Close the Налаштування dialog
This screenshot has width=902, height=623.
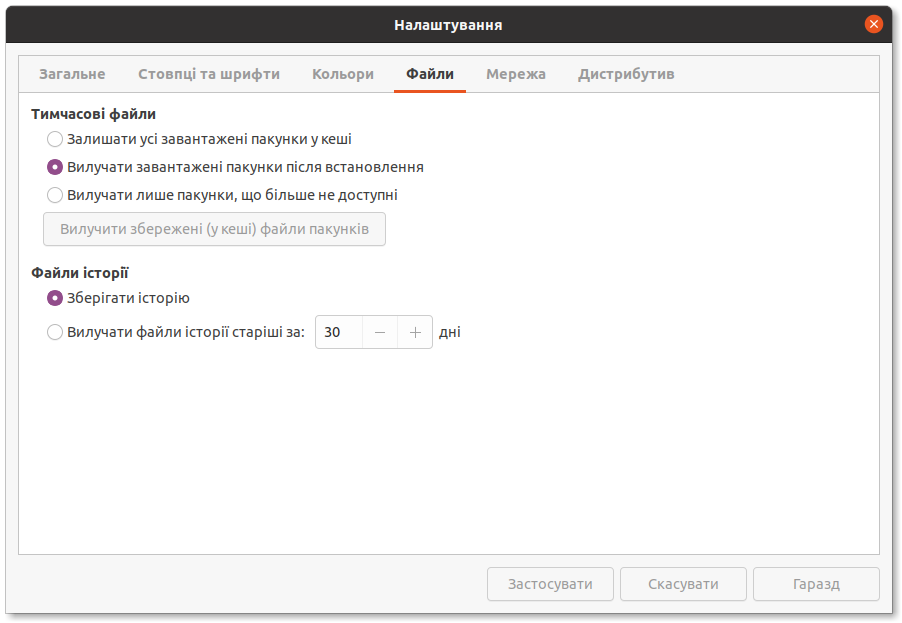click(x=873, y=23)
